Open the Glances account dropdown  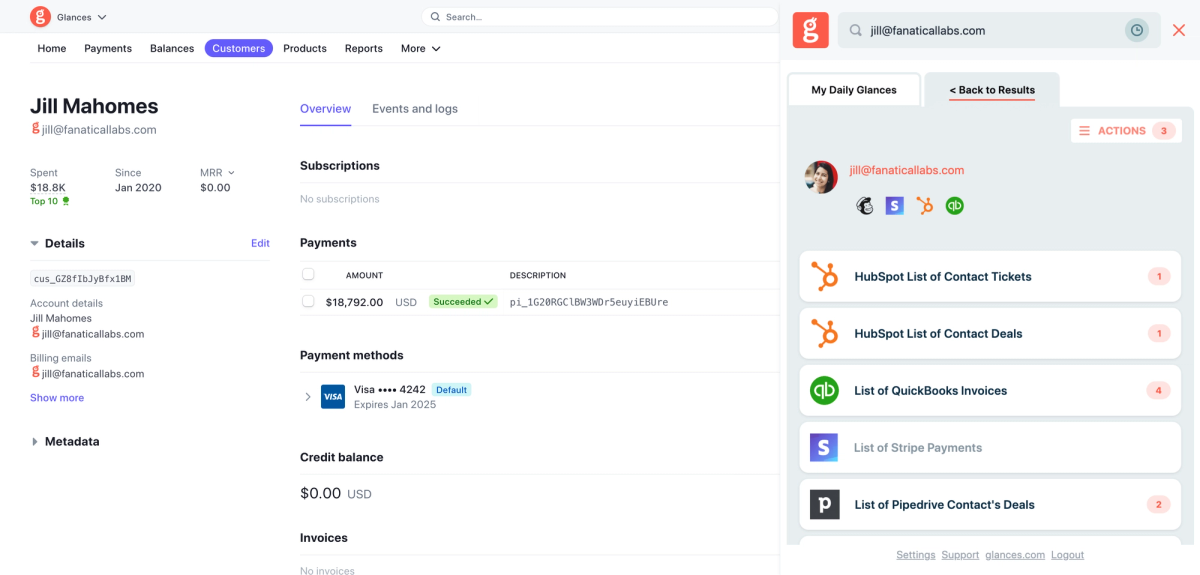click(82, 17)
